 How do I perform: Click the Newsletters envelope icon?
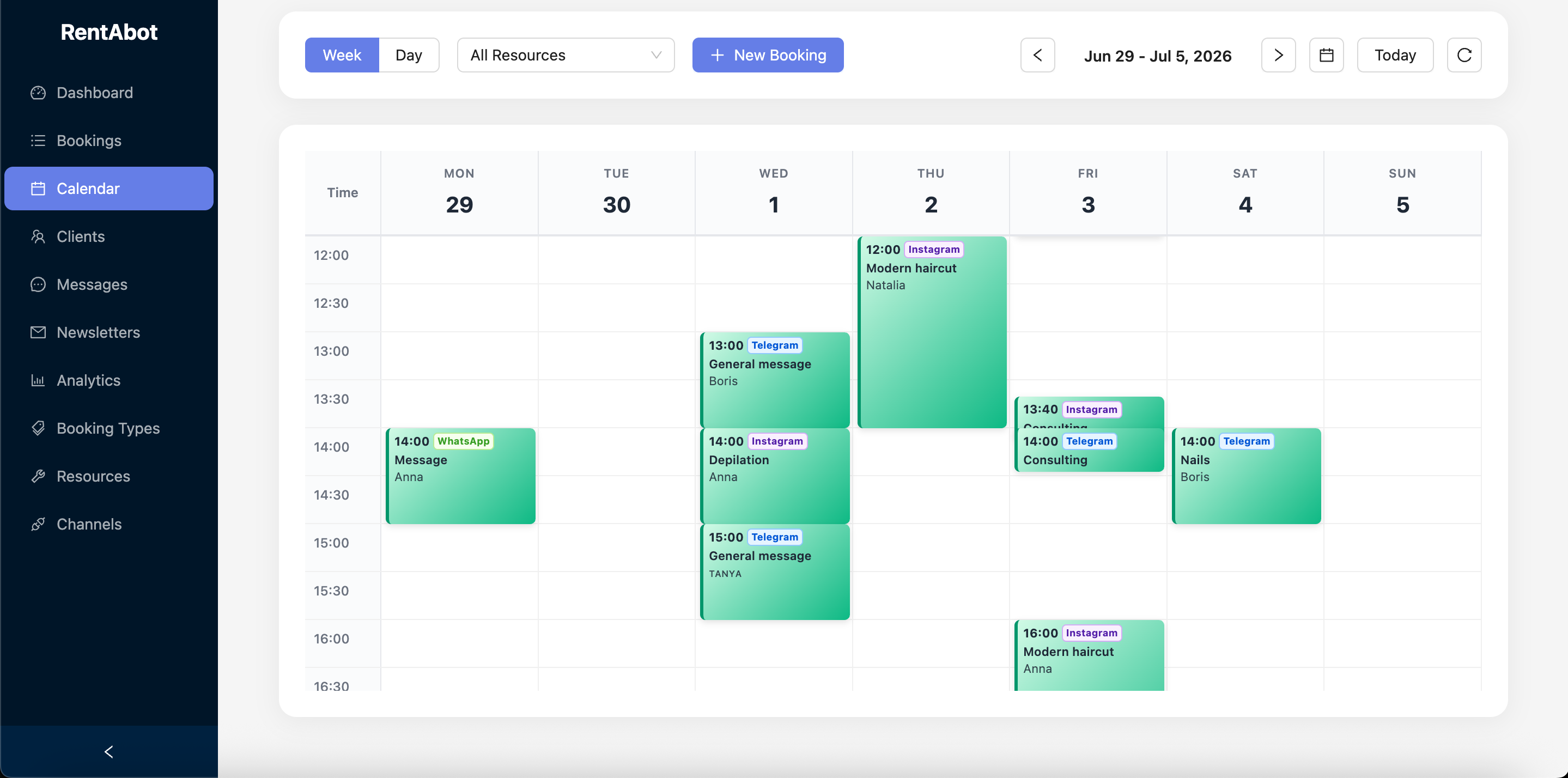(38, 332)
